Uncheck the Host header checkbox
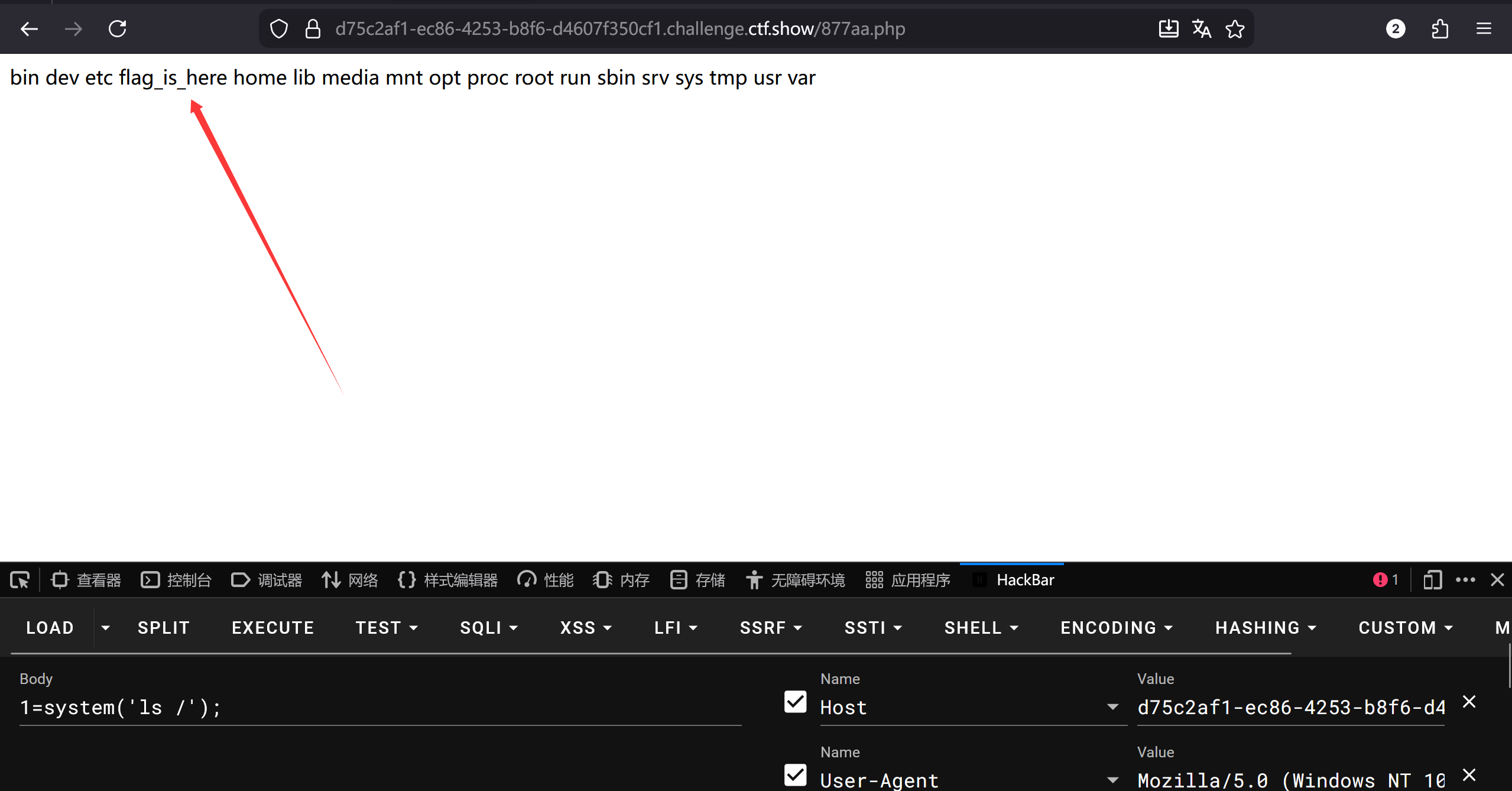1512x791 pixels. click(x=795, y=702)
